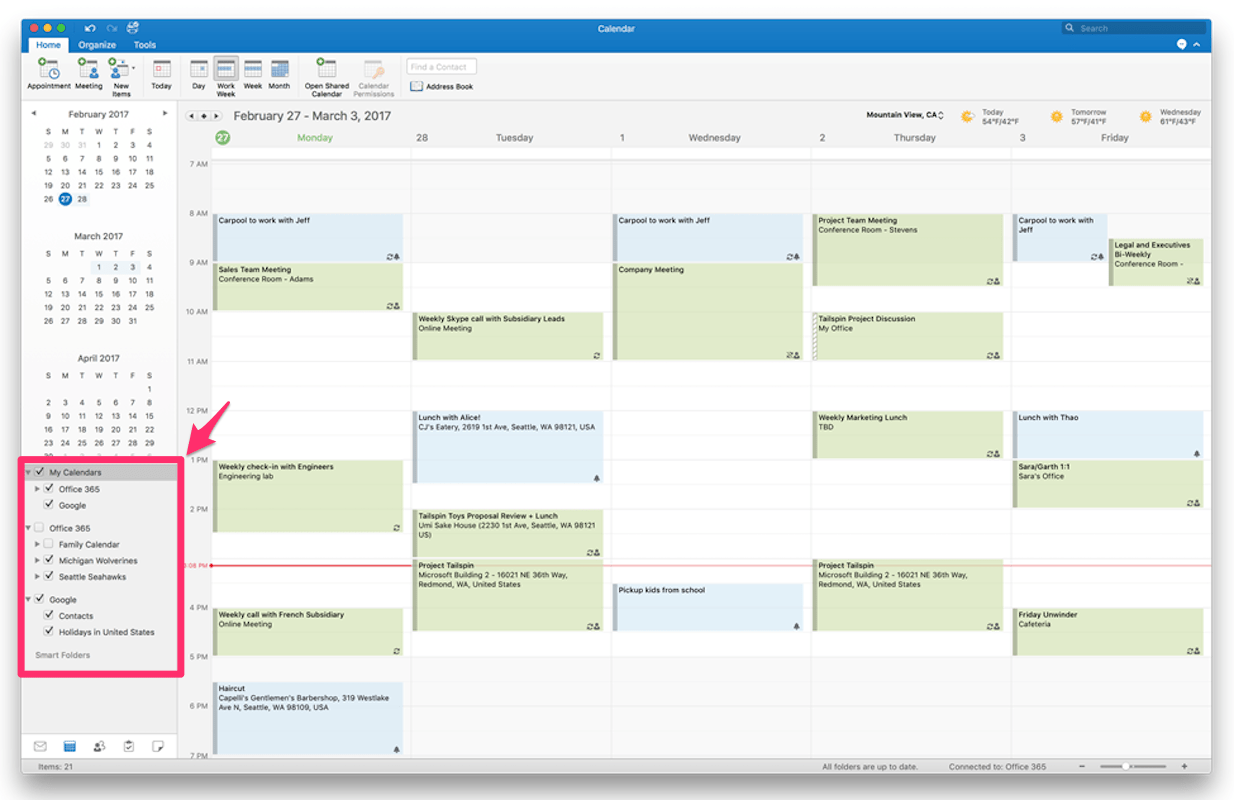Open the Notes view
Viewport: 1234px width, 800px height.
click(157, 745)
